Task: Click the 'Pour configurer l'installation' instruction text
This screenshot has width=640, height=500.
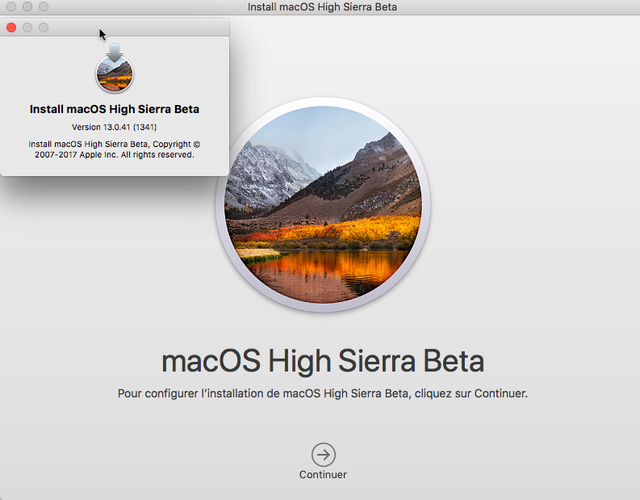Action: [x=322, y=393]
